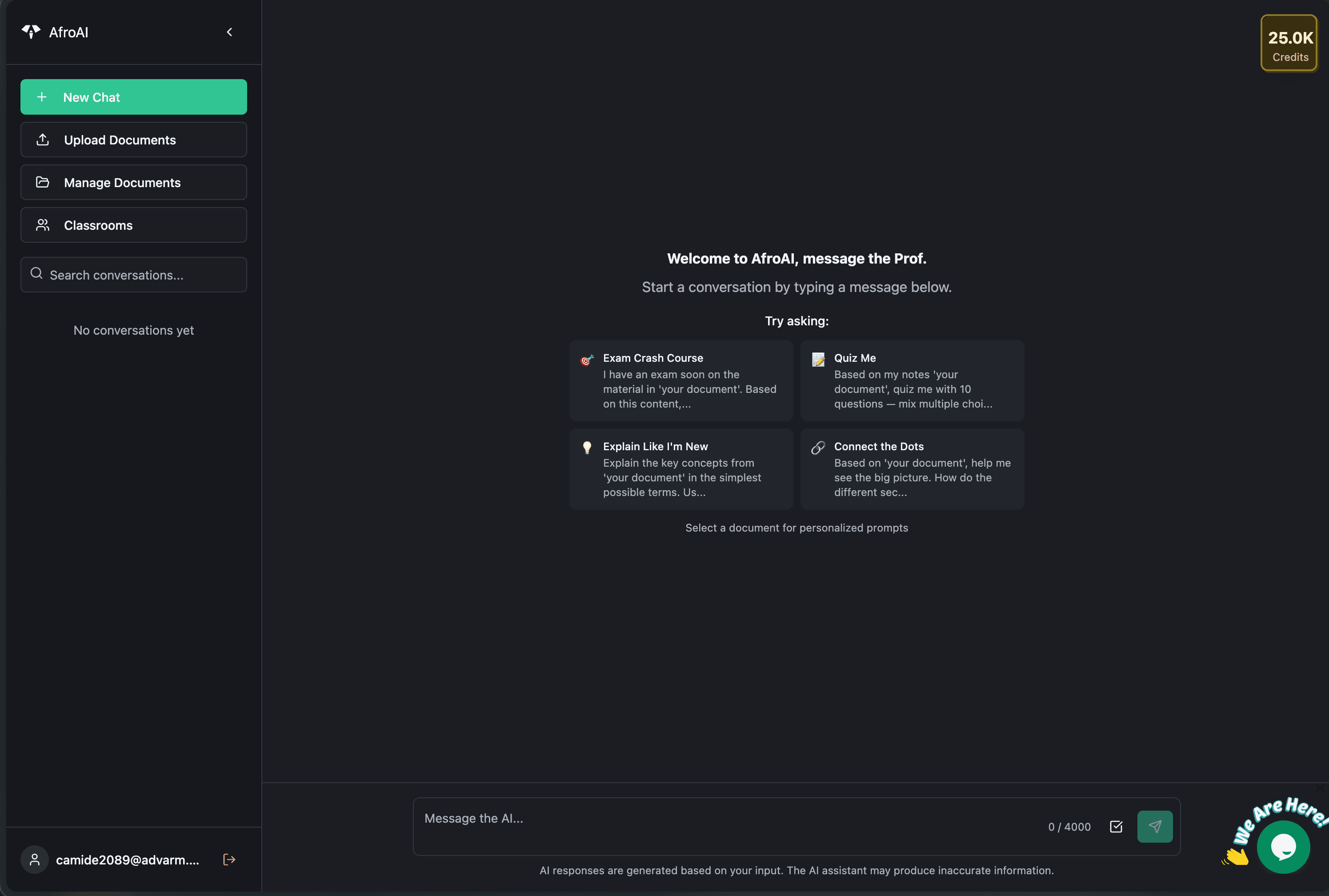Click the send message paper-plane icon
The image size is (1329, 896).
click(1155, 826)
